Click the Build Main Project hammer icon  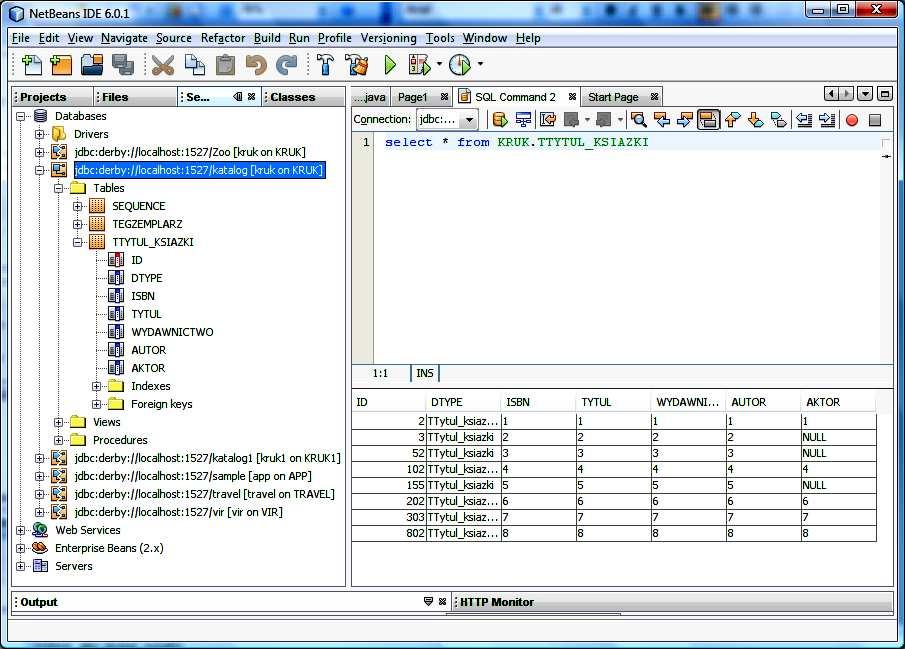326,65
